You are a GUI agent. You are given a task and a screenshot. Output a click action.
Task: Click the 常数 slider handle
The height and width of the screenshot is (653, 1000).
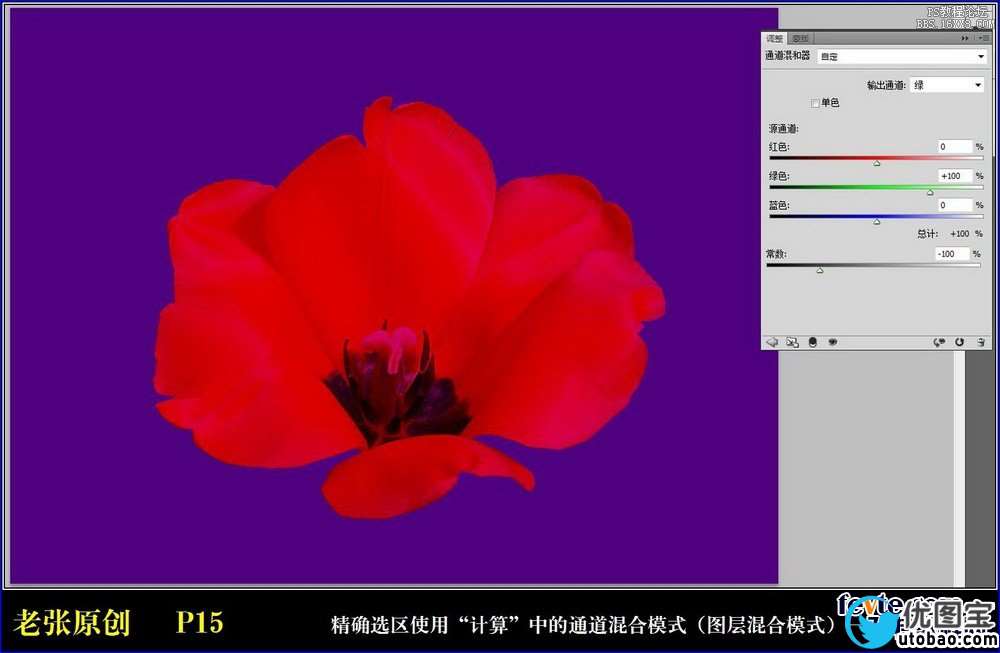pos(820,271)
